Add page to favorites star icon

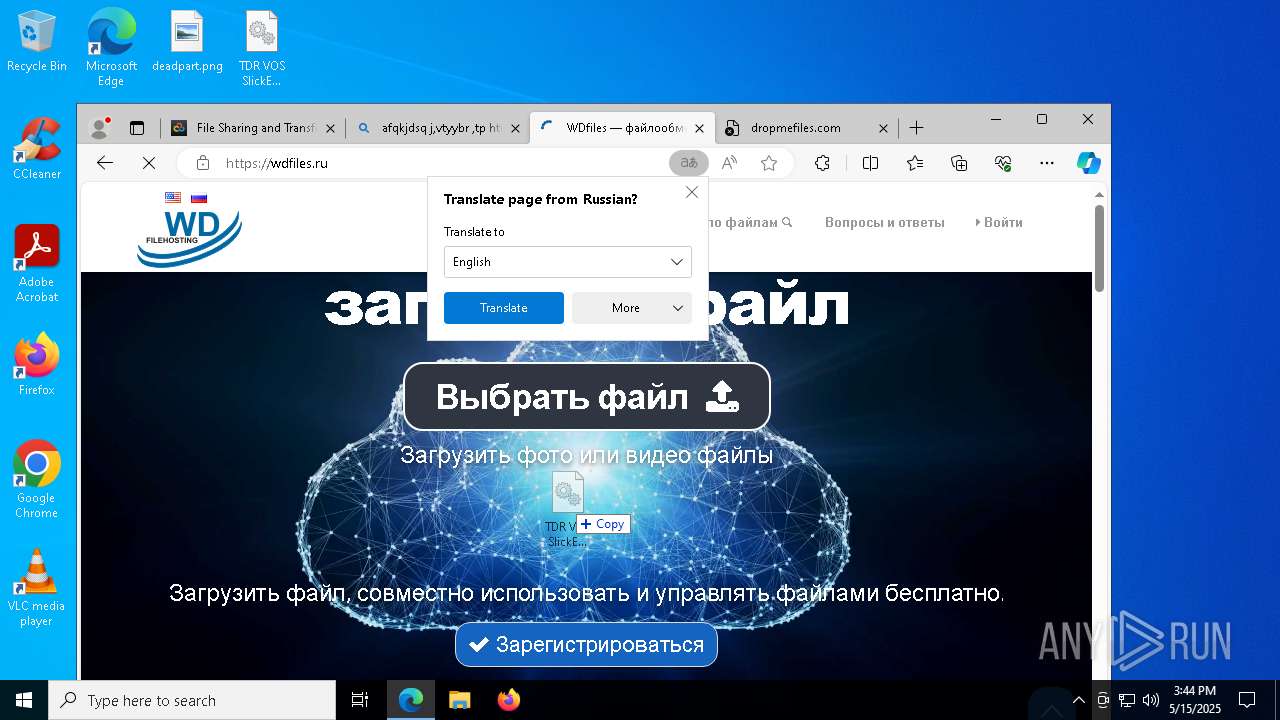(x=769, y=163)
